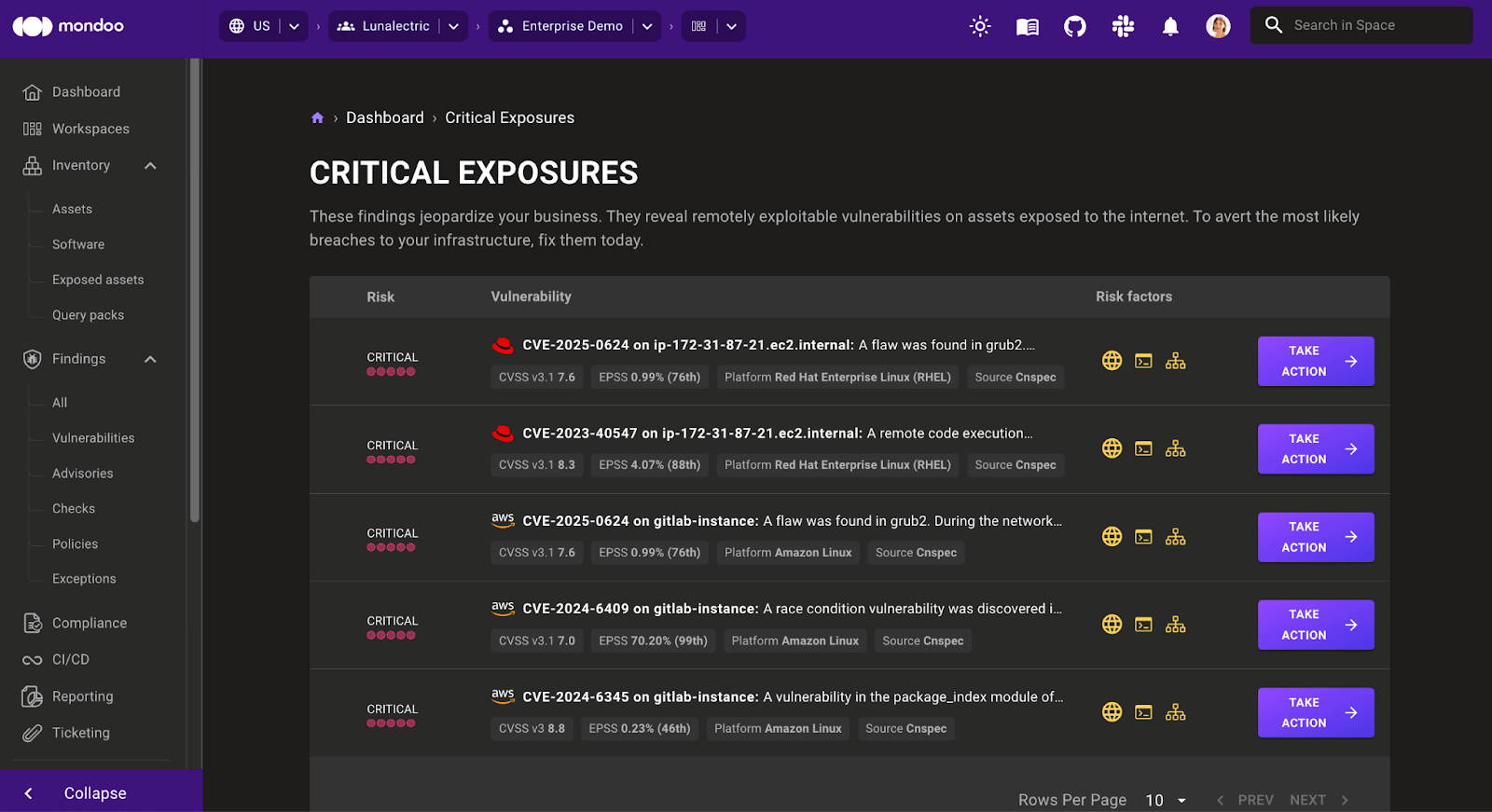The image size is (1492, 812).
Task: Click the Slack icon in header
Action: [x=1123, y=26]
